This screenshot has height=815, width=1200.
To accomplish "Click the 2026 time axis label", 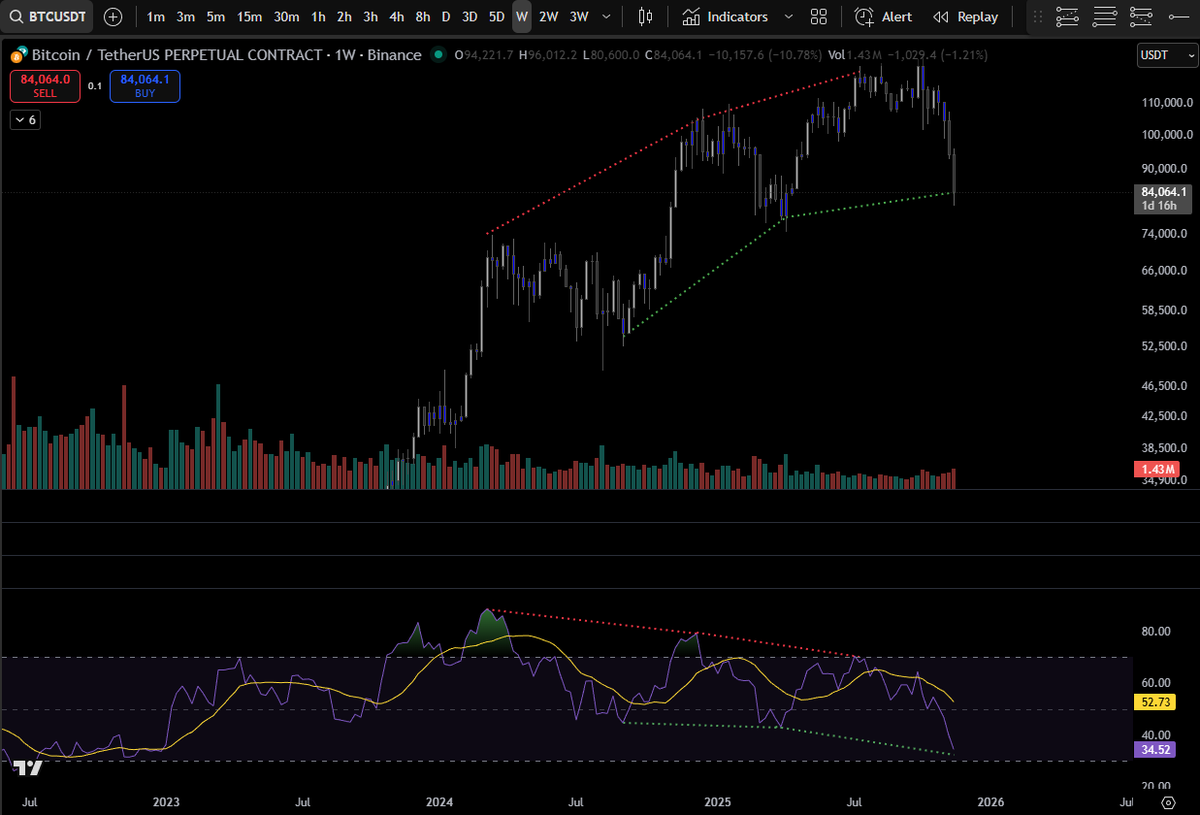I will click(991, 802).
